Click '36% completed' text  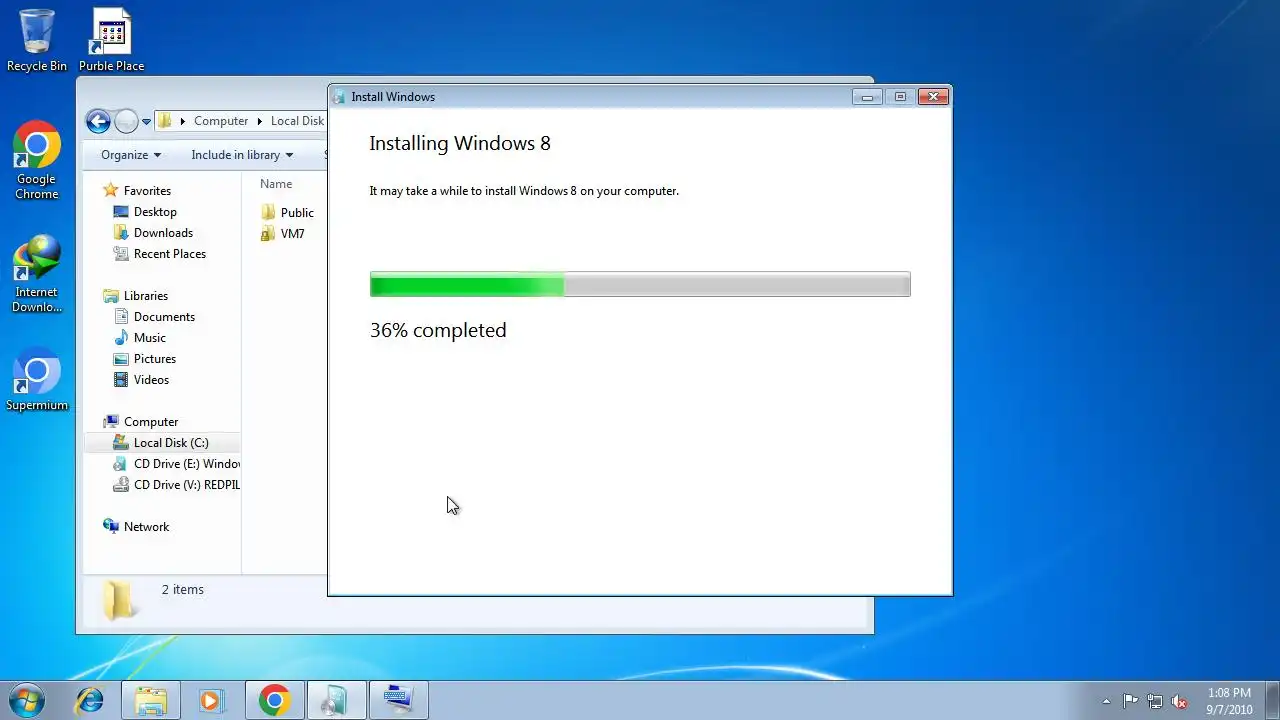pyautogui.click(x=438, y=330)
